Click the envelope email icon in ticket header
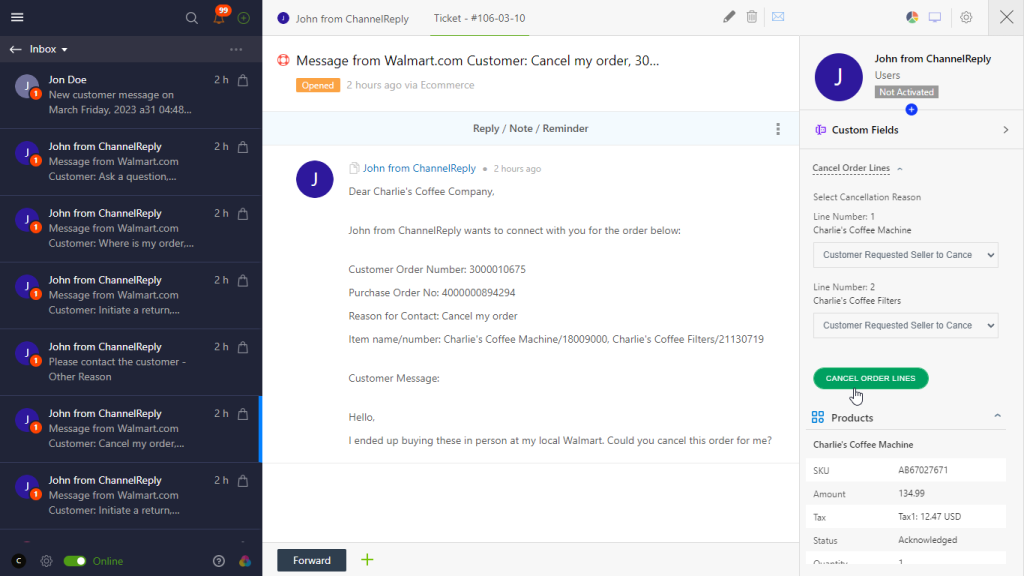This screenshot has width=1024, height=576. click(778, 17)
